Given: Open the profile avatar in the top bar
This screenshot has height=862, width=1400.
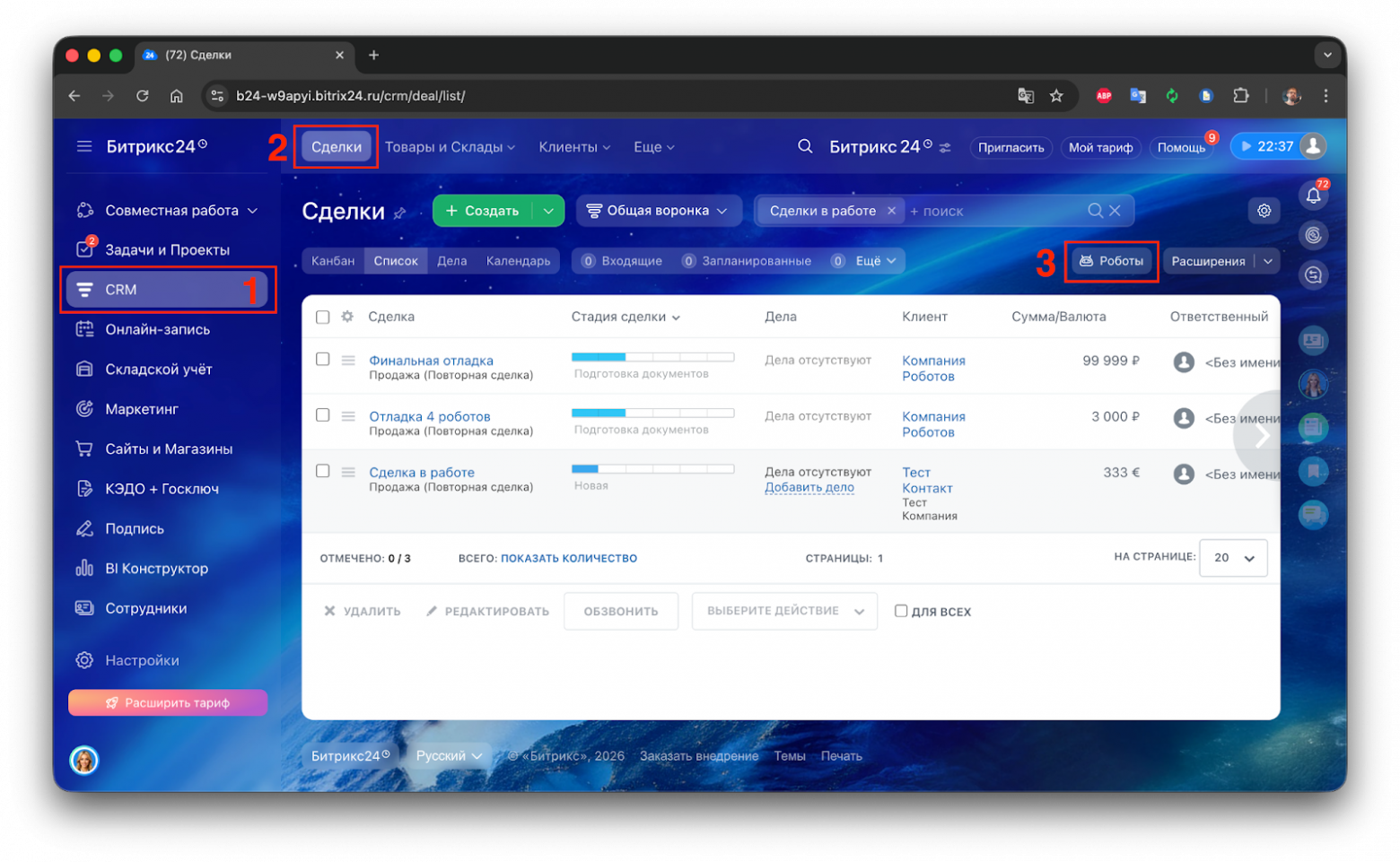Looking at the screenshot, I should pyautogui.click(x=1313, y=146).
